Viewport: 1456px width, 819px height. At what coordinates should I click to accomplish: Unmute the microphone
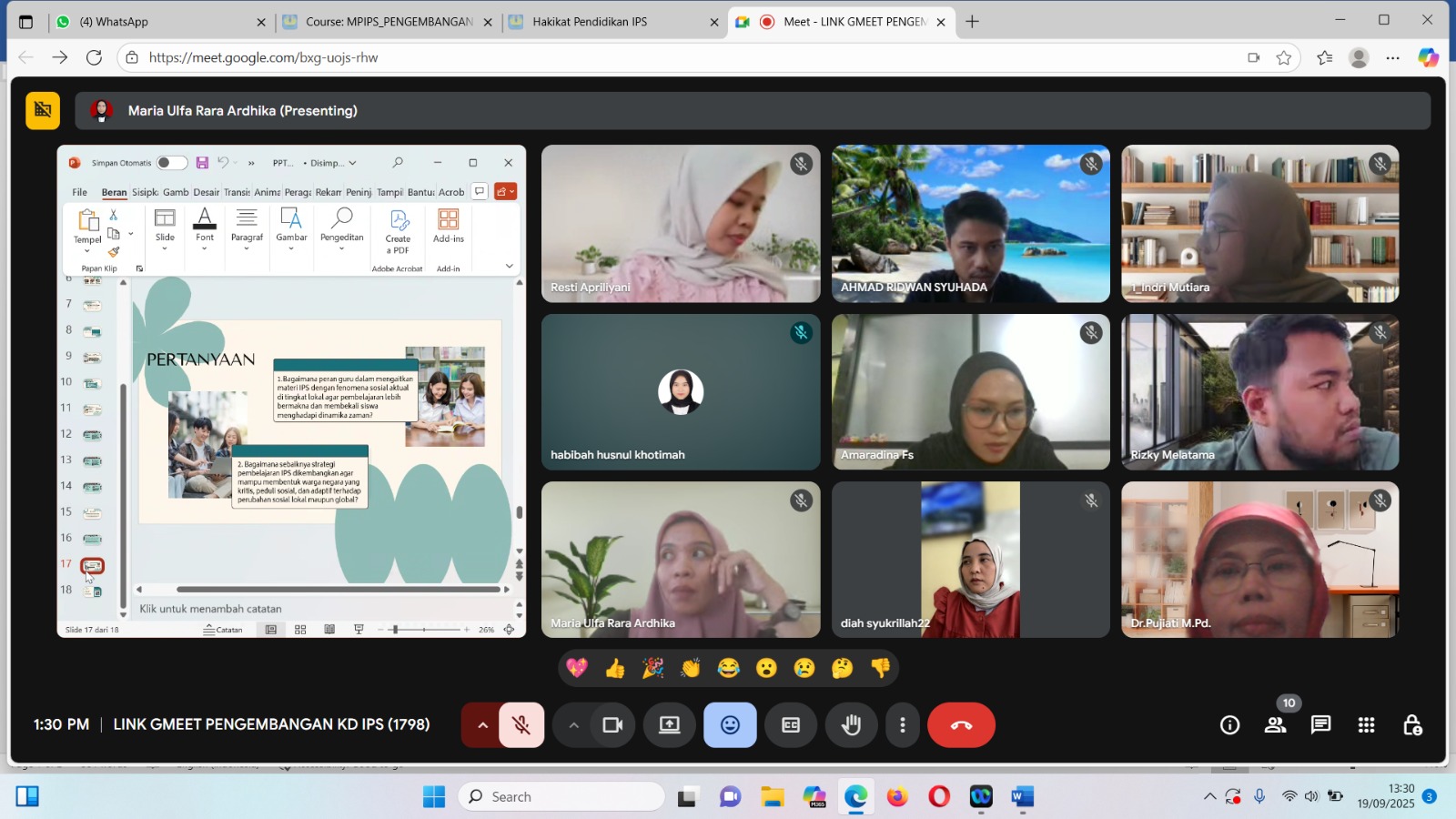pos(521,725)
